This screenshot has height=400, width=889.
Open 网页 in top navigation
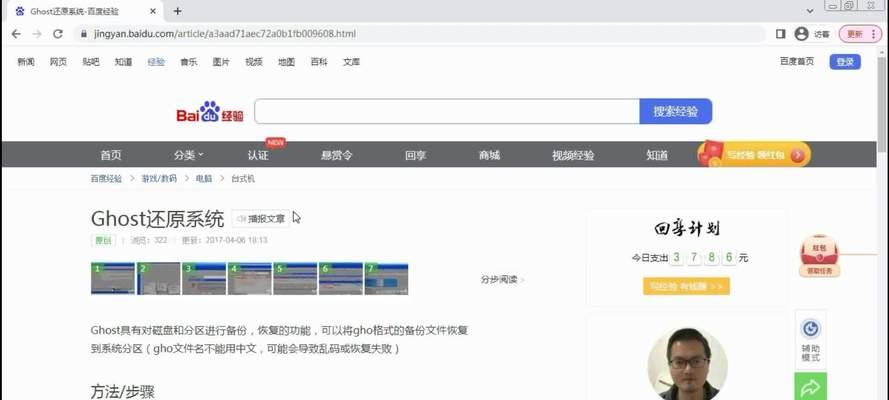pos(58,62)
